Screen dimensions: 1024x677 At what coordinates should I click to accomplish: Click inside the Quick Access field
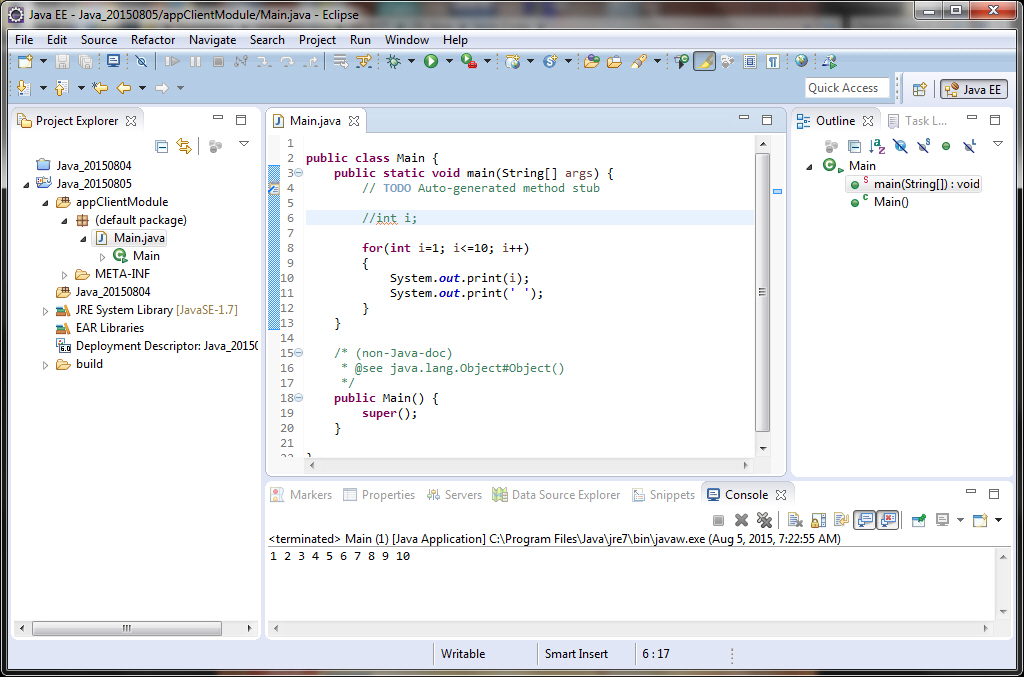click(846, 87)
